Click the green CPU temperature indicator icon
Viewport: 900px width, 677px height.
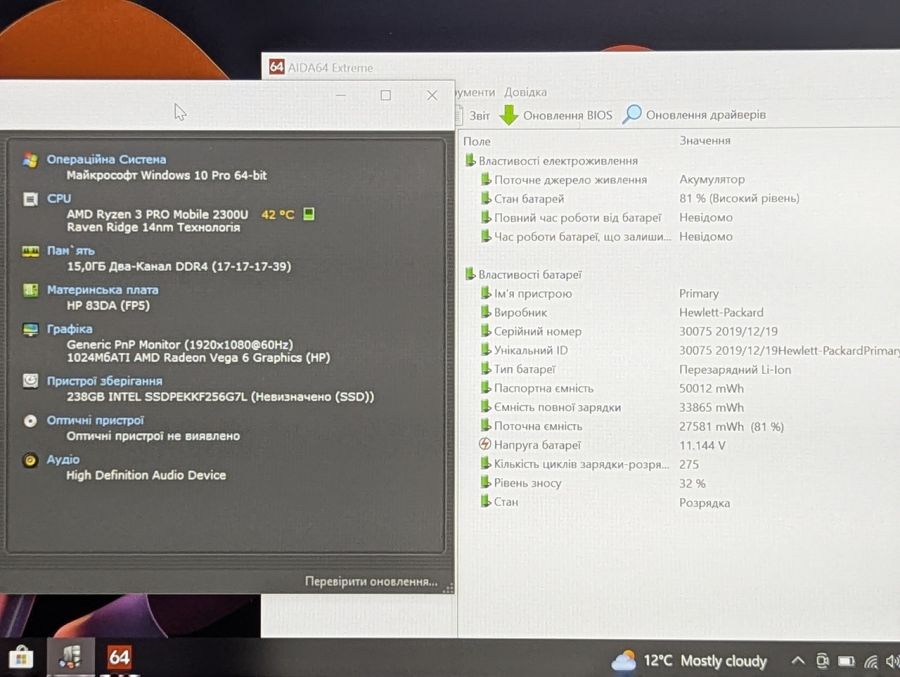(309, 214)
